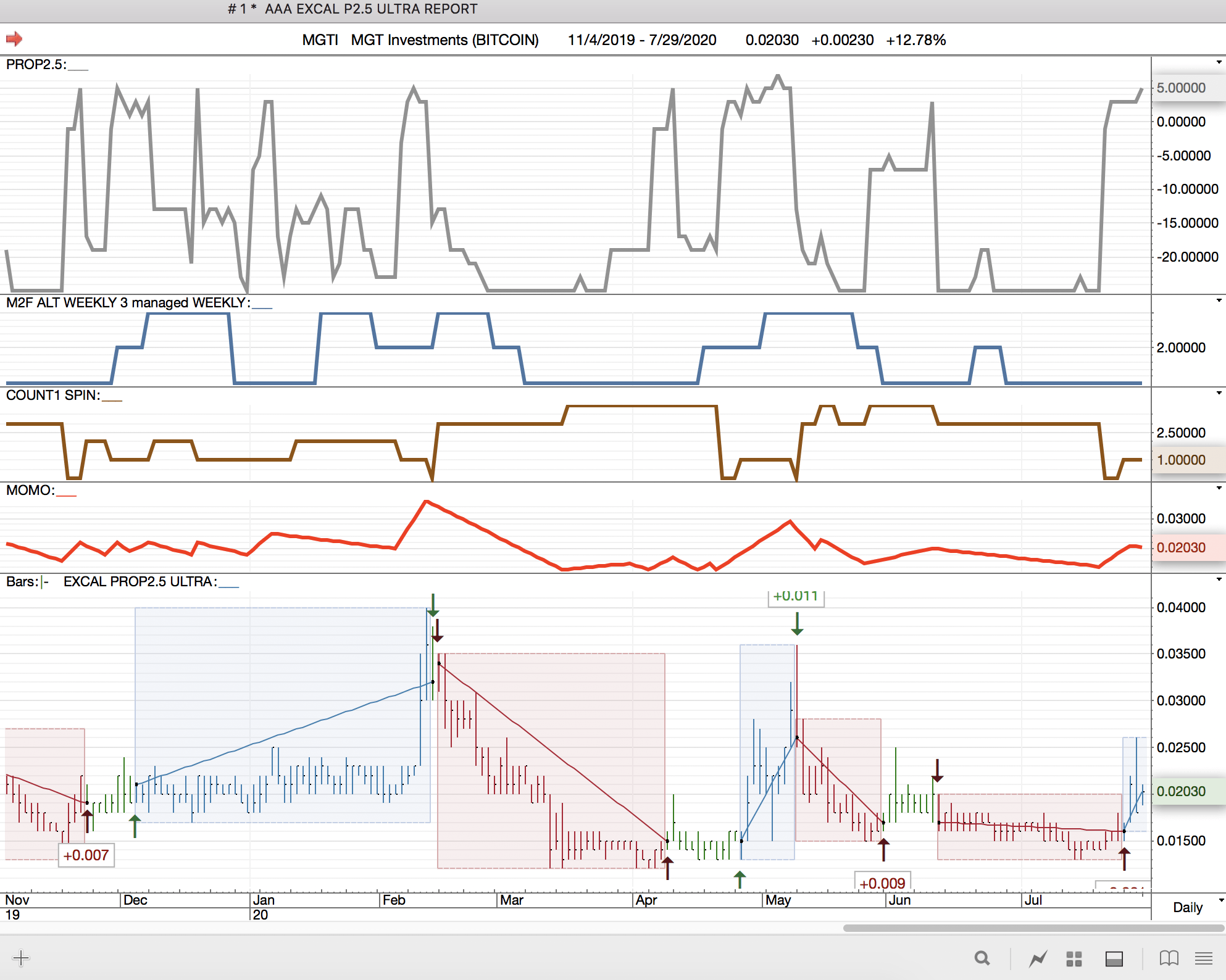Click the horizontal chart scrollbar

point(1033,928)
